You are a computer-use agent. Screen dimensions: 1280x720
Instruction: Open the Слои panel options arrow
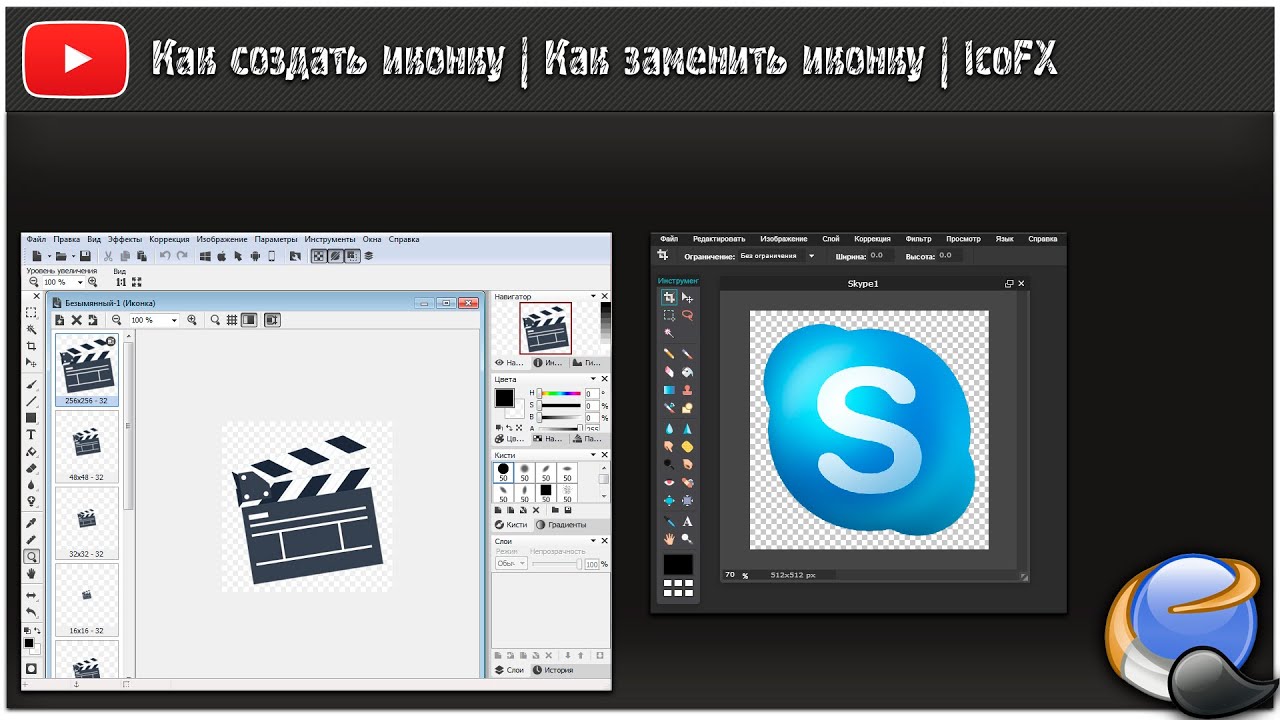click(592, 541)
